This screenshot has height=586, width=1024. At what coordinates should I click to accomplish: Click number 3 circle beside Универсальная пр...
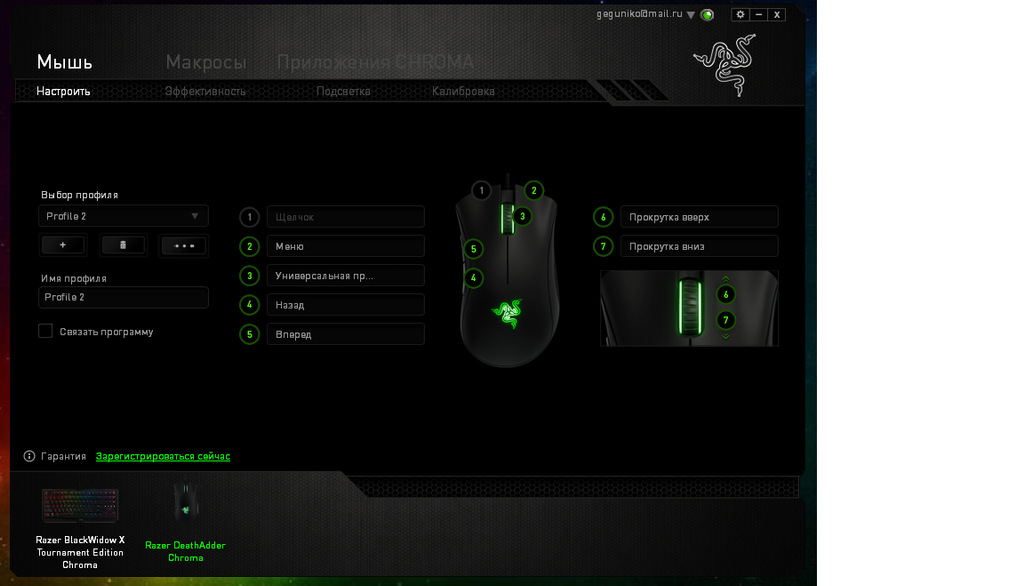click(249, 276)
